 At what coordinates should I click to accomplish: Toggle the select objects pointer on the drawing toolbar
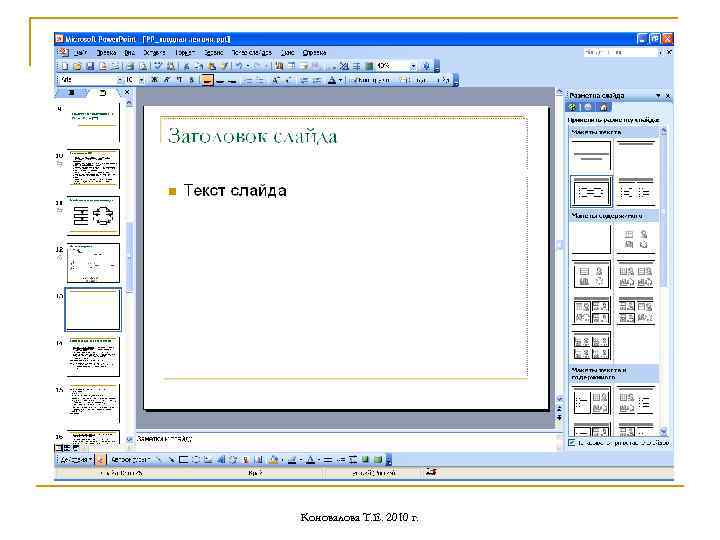pyautogui.click(x=101, y=459)
